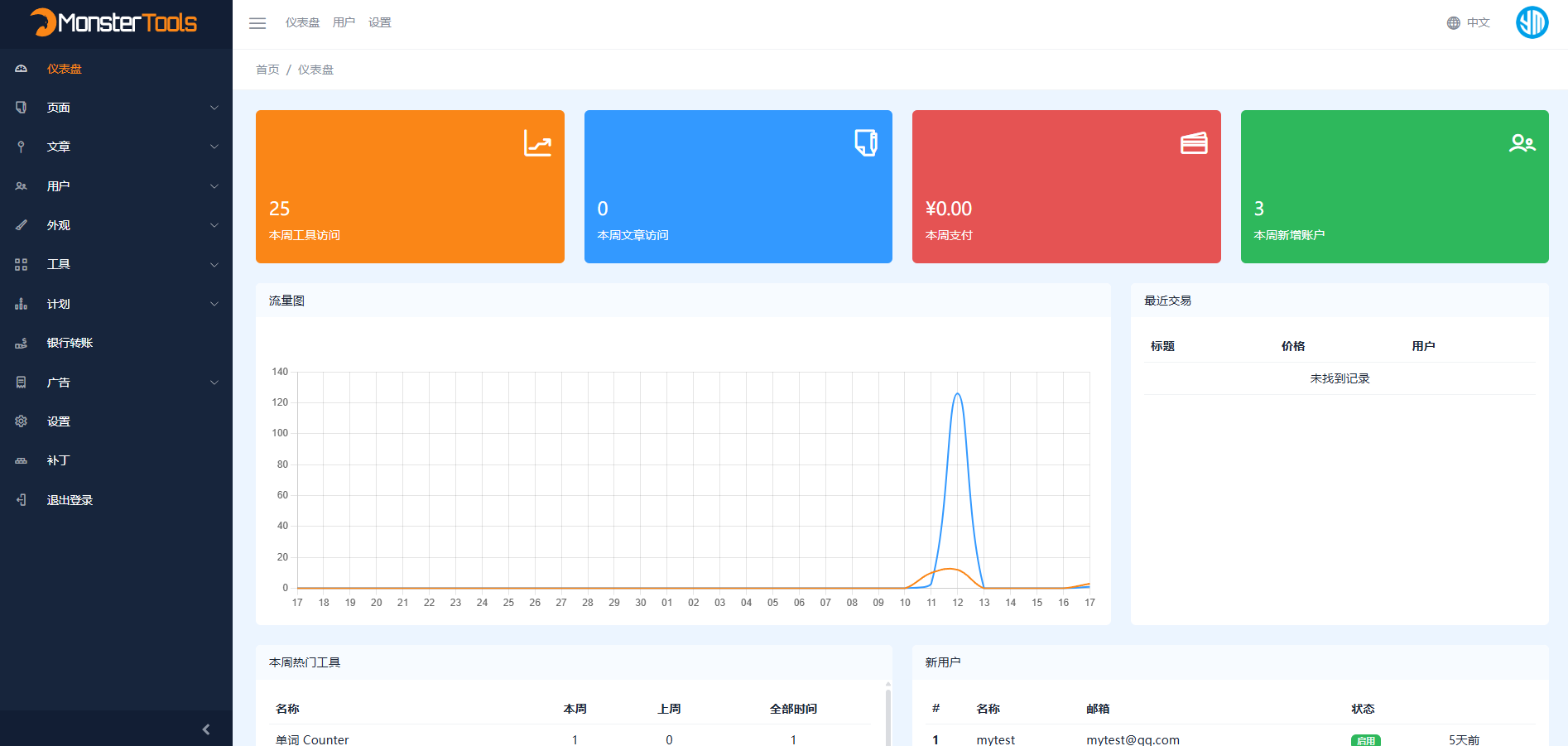Open 银行转账 in the sidebar

pos(70,343)
